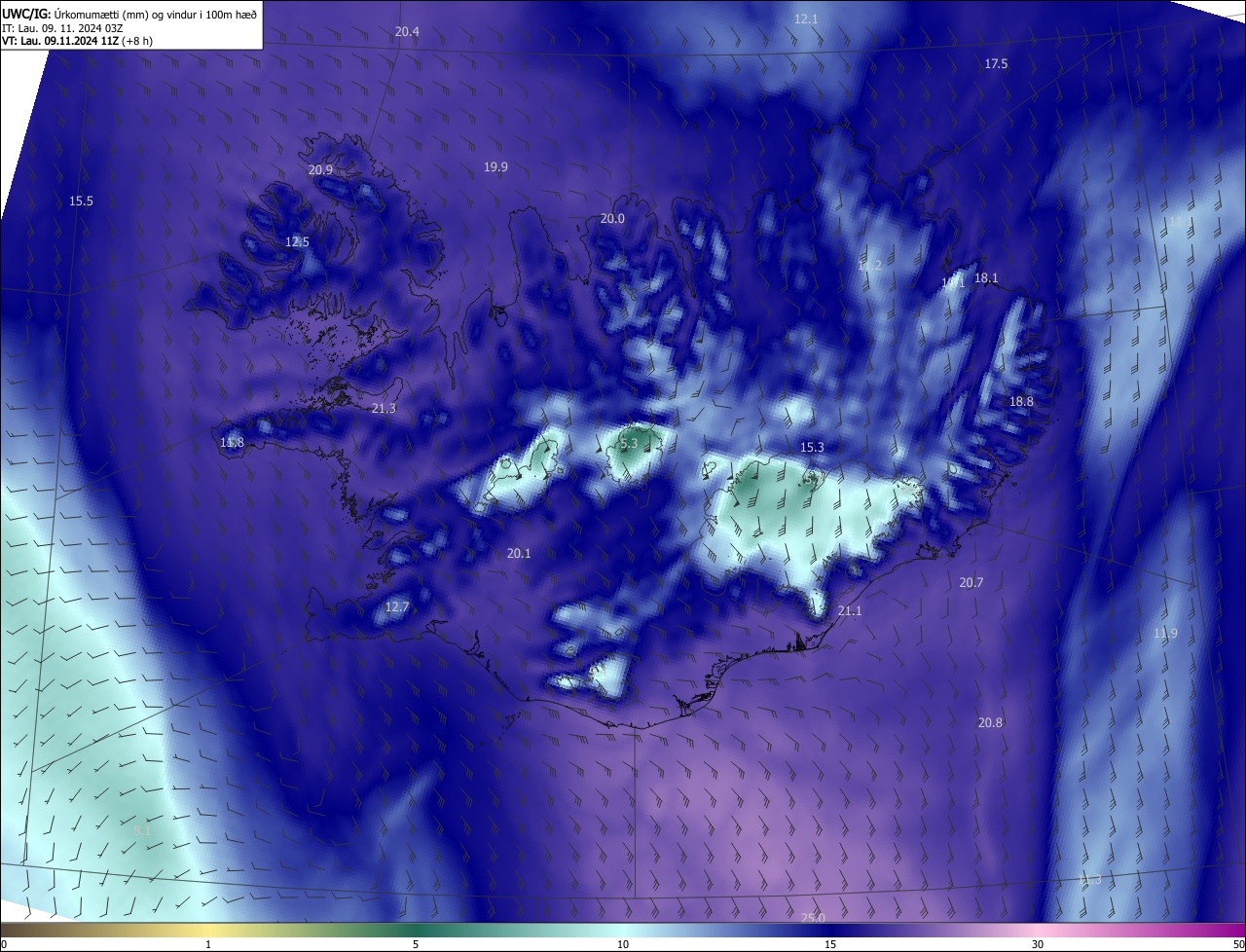This screenshot has height=952, width=1246.
Task: Click the colorbar tick label 50
Action: pos(1238,945)
